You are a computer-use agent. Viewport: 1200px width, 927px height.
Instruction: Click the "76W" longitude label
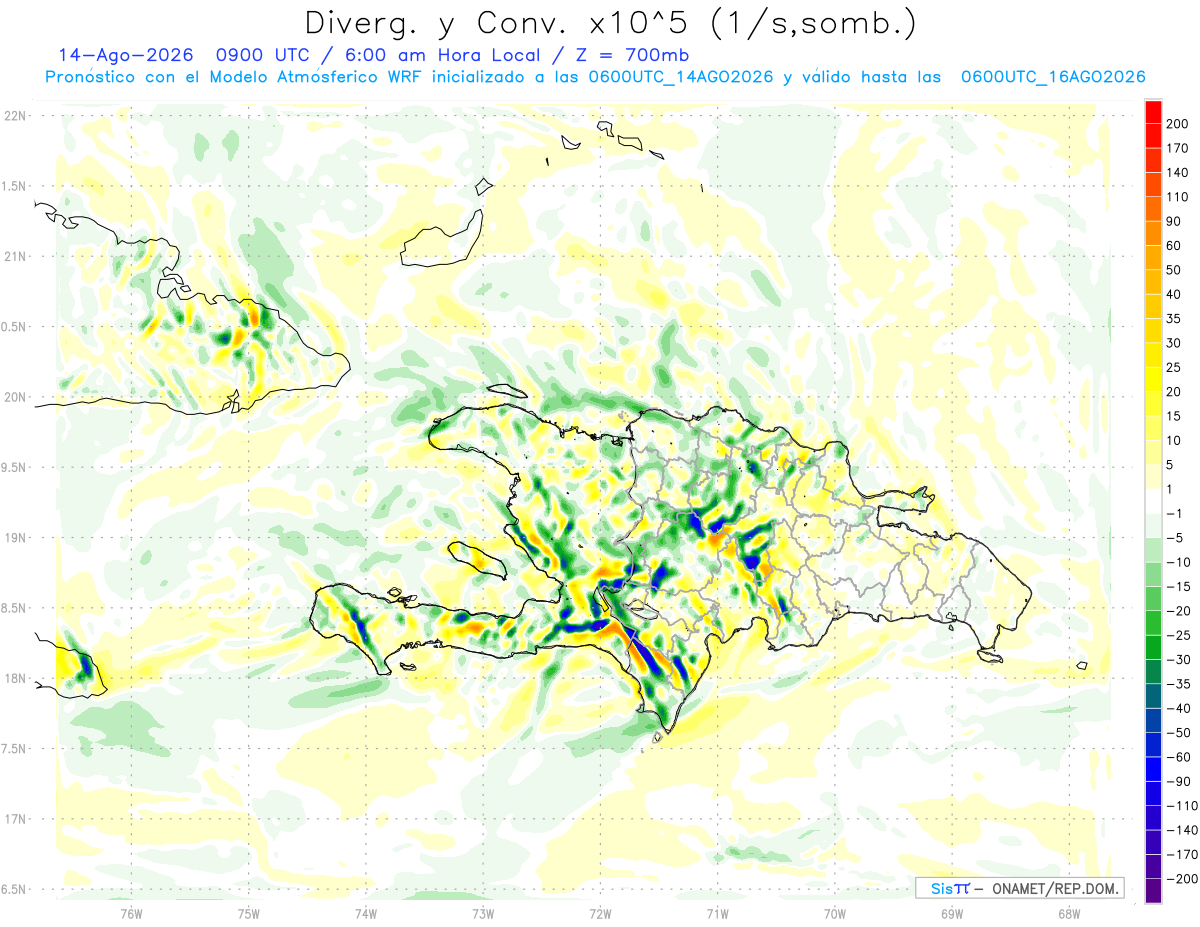click(131, 912)
